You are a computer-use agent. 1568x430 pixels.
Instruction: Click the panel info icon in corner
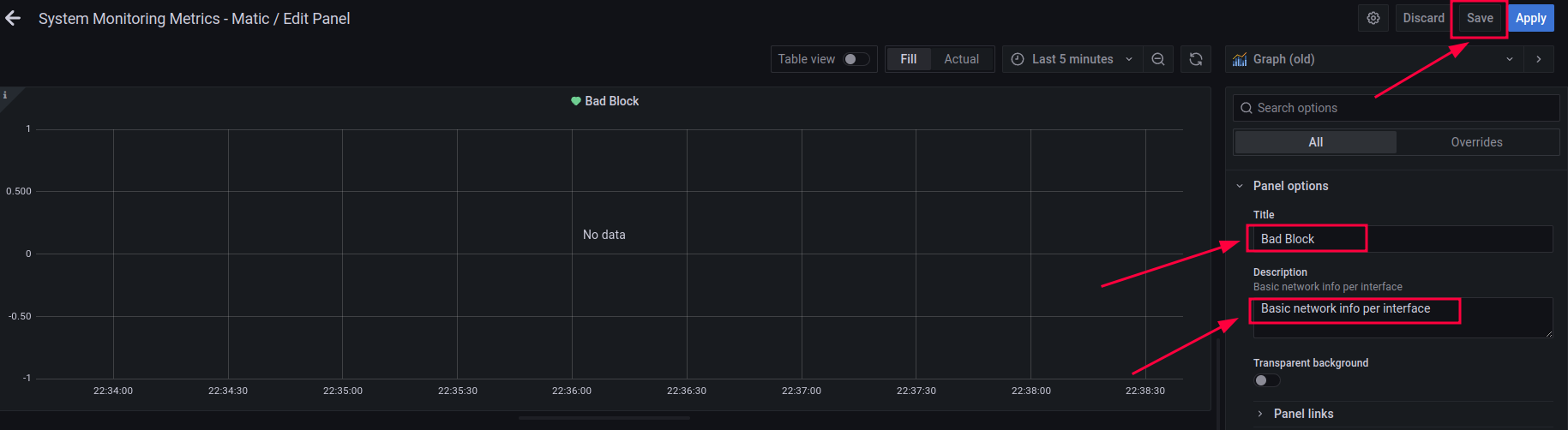coord(5,95)
